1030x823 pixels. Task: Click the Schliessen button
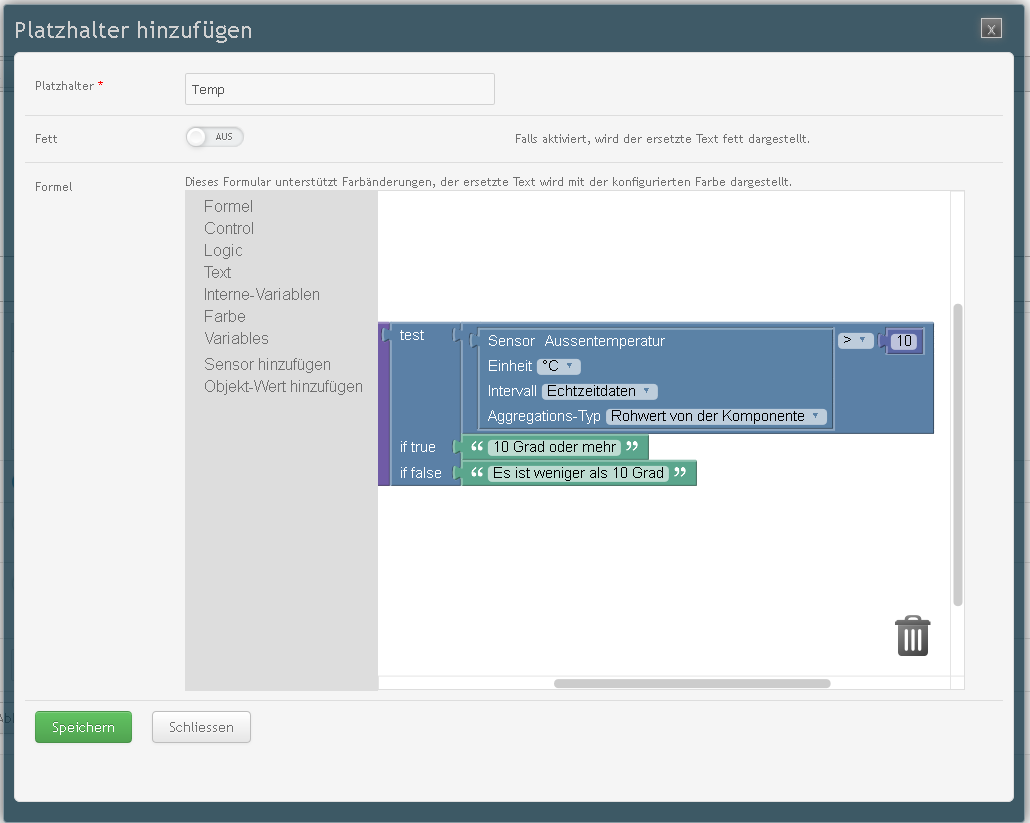201,727
